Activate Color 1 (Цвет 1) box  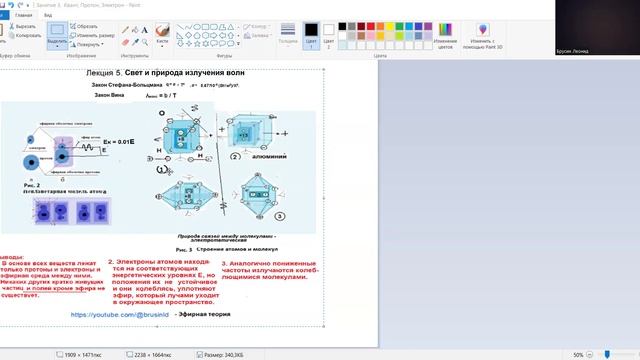point(311,36)
